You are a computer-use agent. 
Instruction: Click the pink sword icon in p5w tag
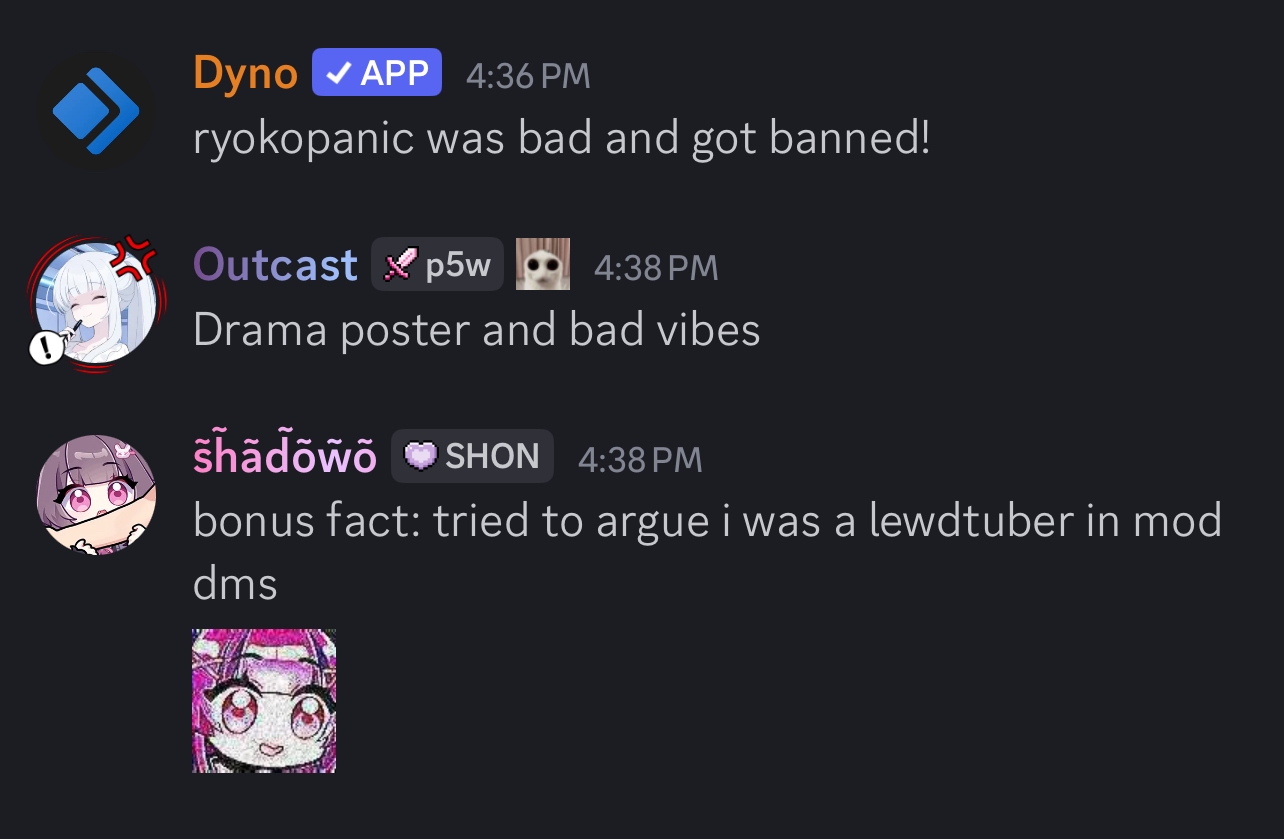tap(400, 265)
